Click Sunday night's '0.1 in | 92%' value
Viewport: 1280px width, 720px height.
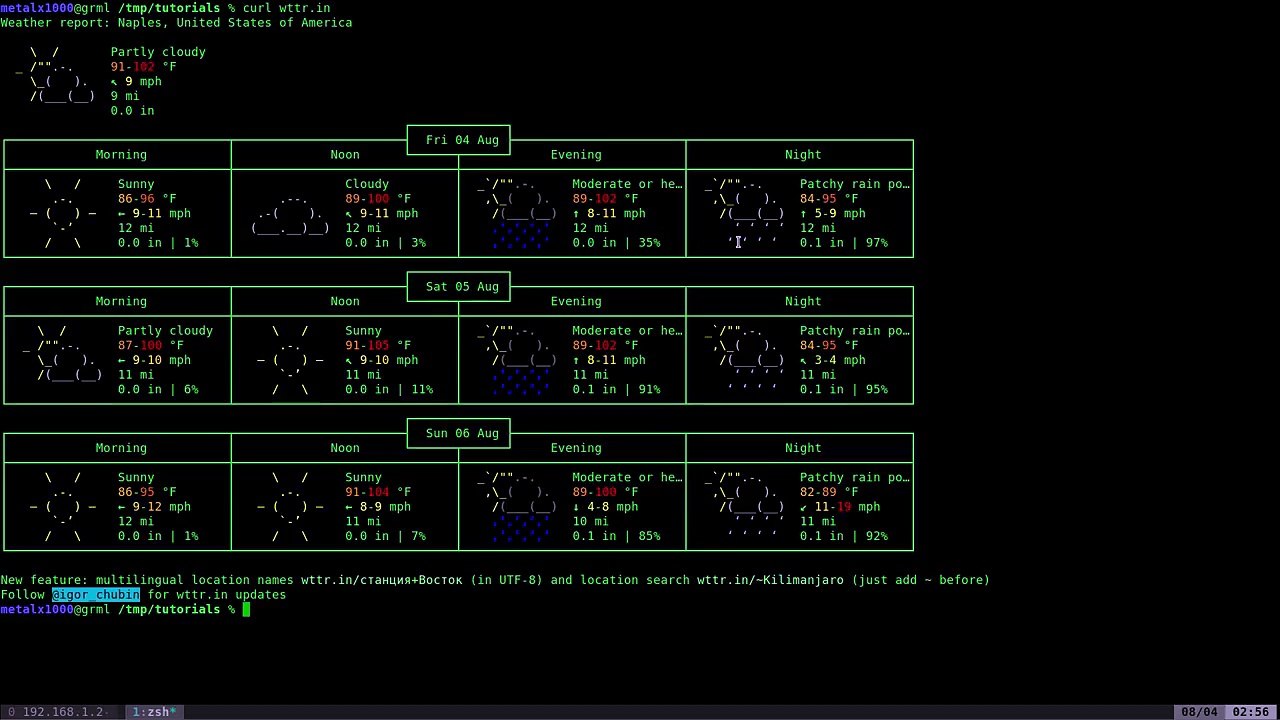pyautogui.click(x=844, y=536)
